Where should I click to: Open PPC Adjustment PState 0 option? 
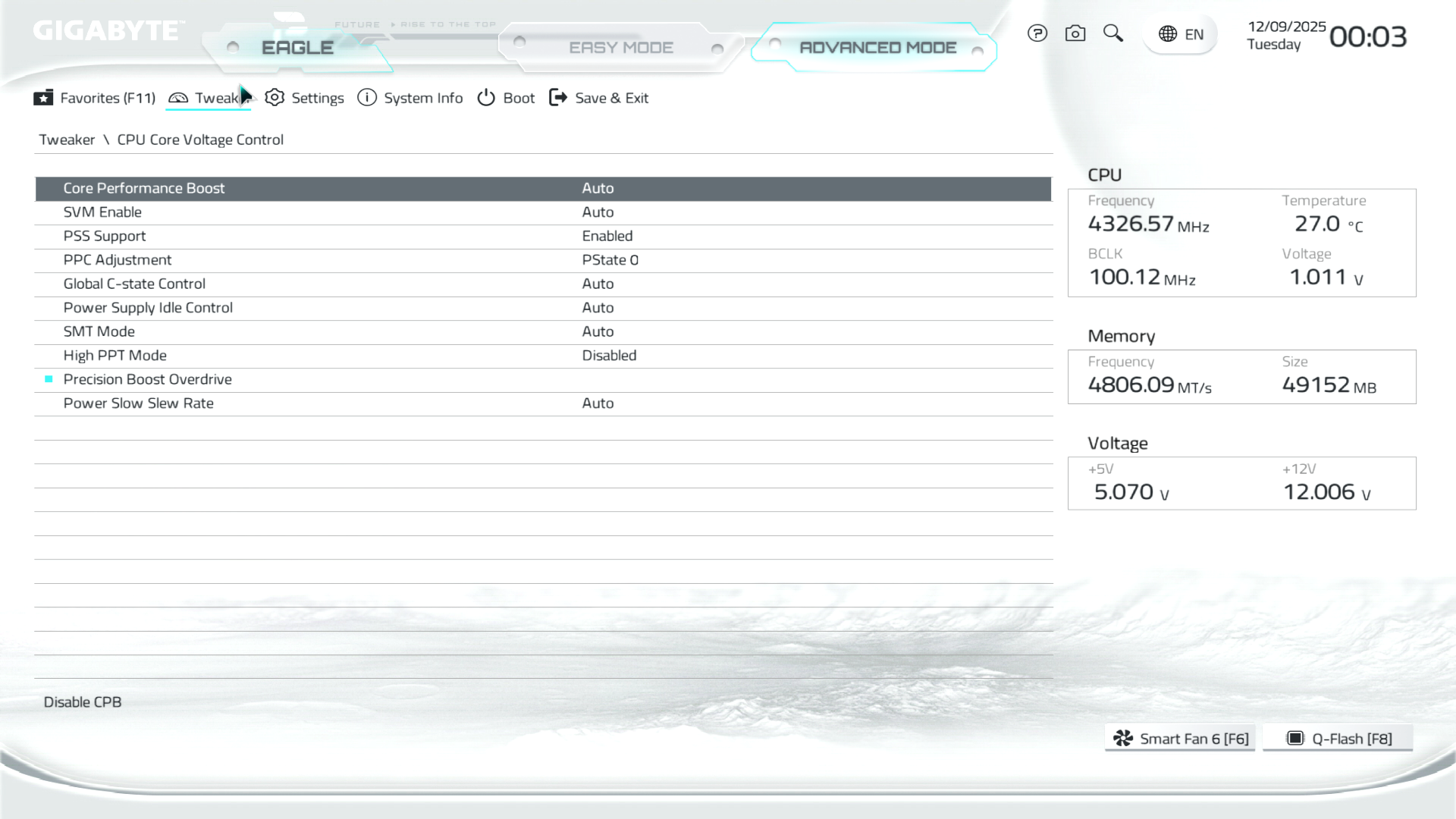tap(610, 260)
